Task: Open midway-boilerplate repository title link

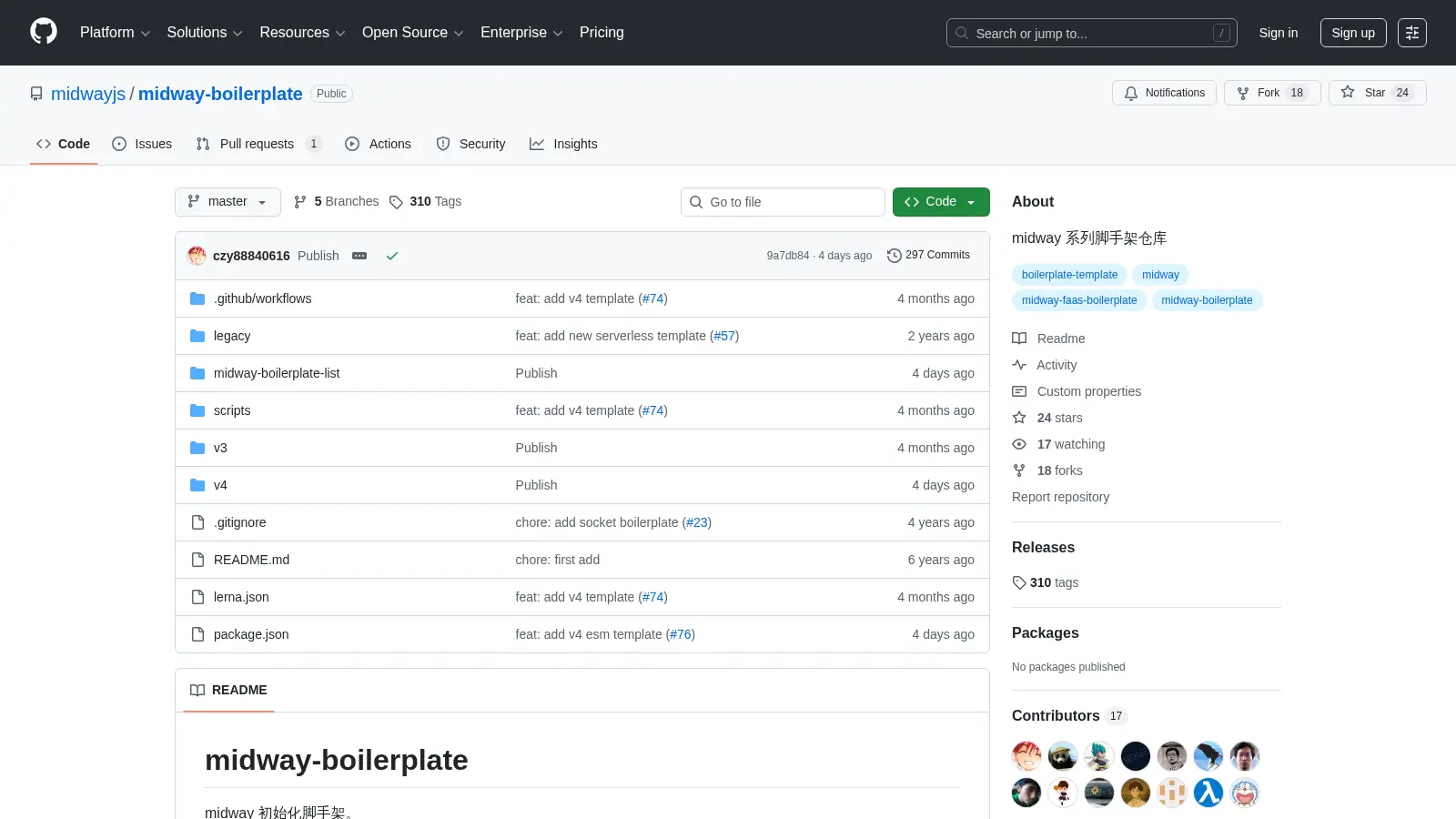Action: click(220, 94)
